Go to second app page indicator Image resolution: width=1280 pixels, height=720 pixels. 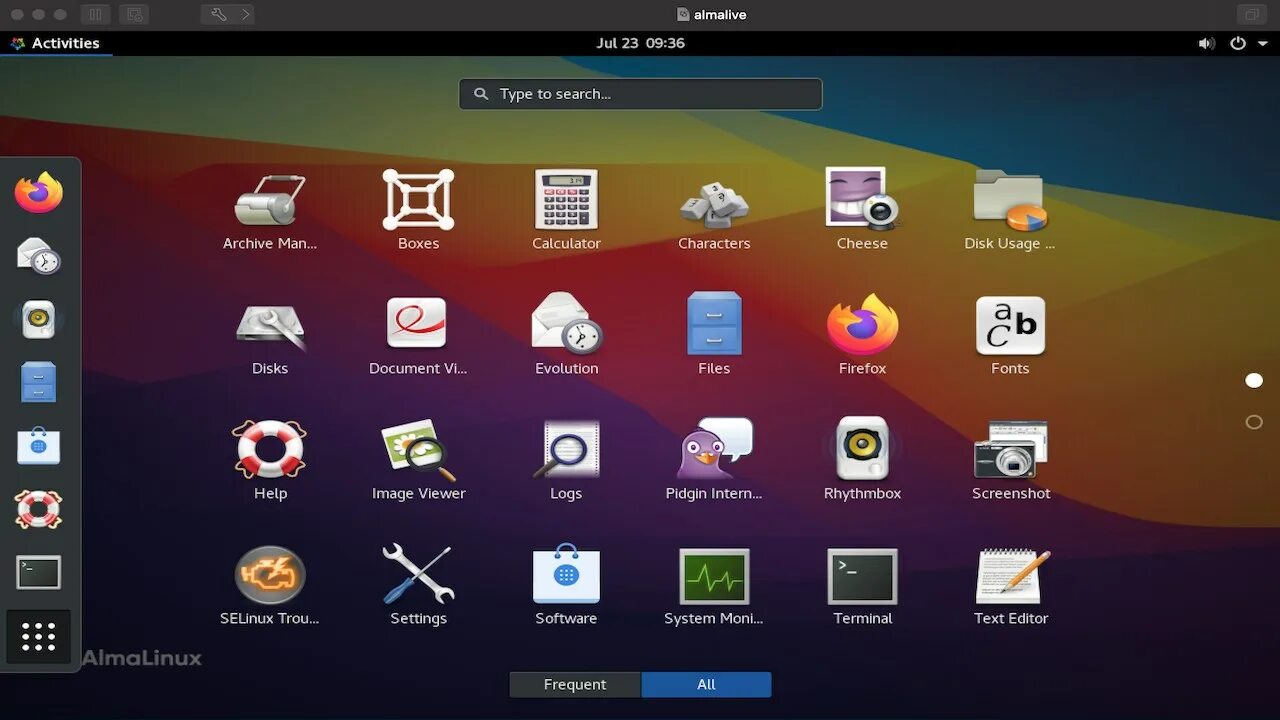(1254, 422)
